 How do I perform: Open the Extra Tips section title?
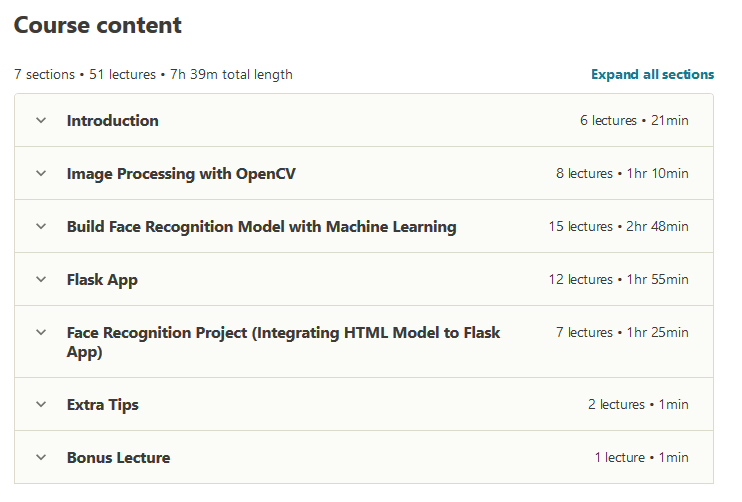click(102, 405)
